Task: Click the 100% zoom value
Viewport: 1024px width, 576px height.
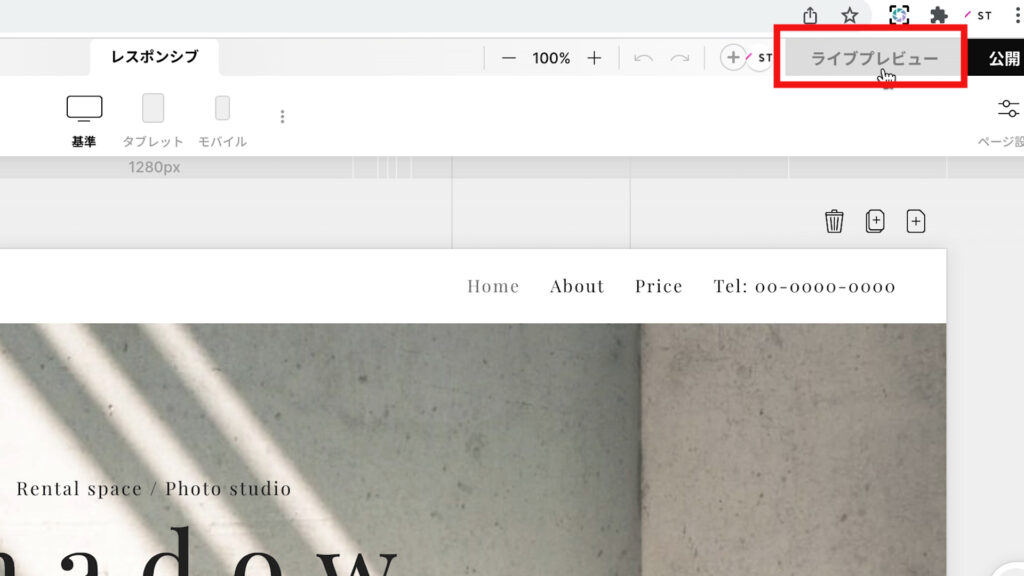Action: pos(551,58)
